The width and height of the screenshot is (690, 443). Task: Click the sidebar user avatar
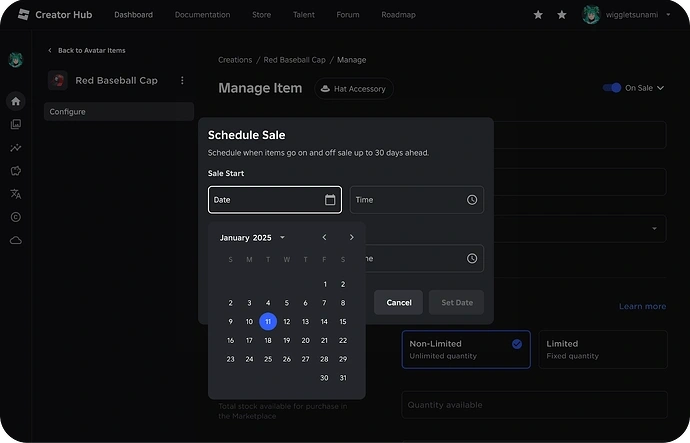click(16, 59)
